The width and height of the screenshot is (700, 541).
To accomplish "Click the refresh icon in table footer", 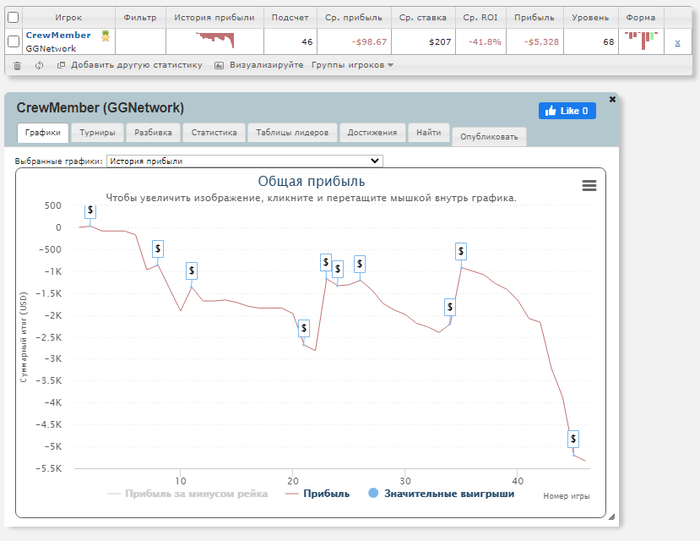I will (39, 66).
